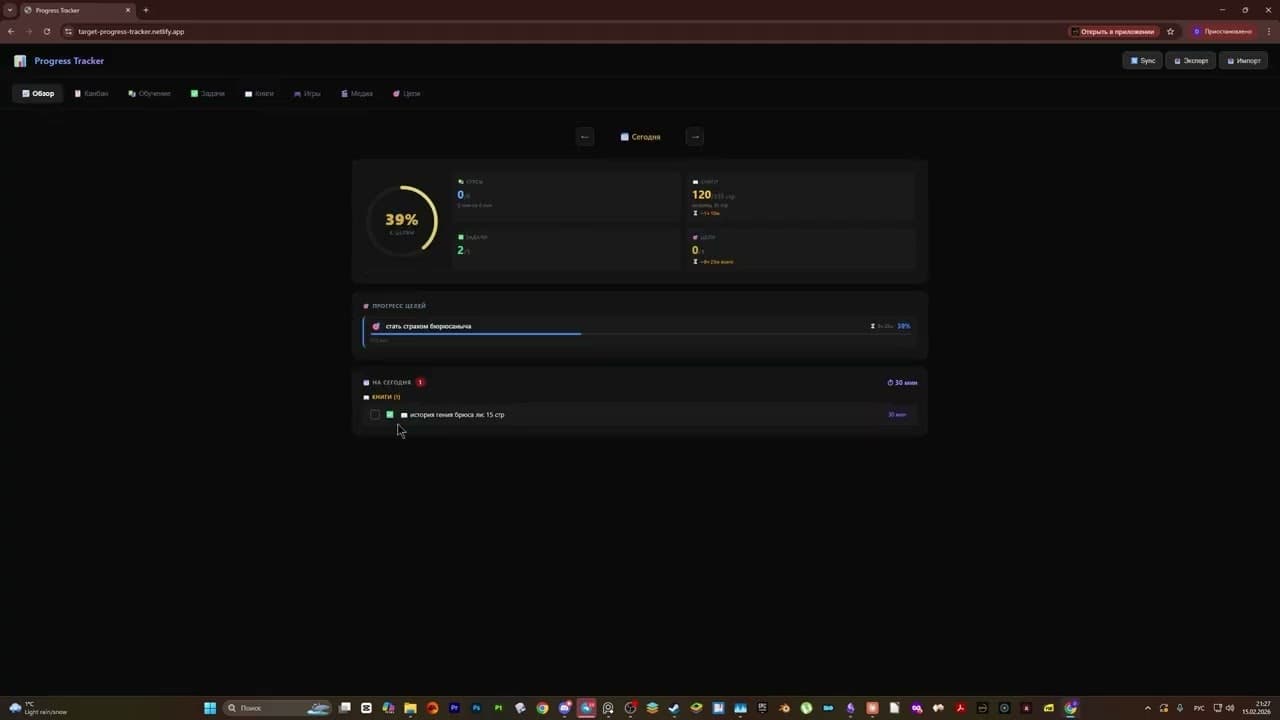The height and width of the screenshot is (720, 1280).
Task: Switch to the Канбан tab
Action: tap(91, 93)
